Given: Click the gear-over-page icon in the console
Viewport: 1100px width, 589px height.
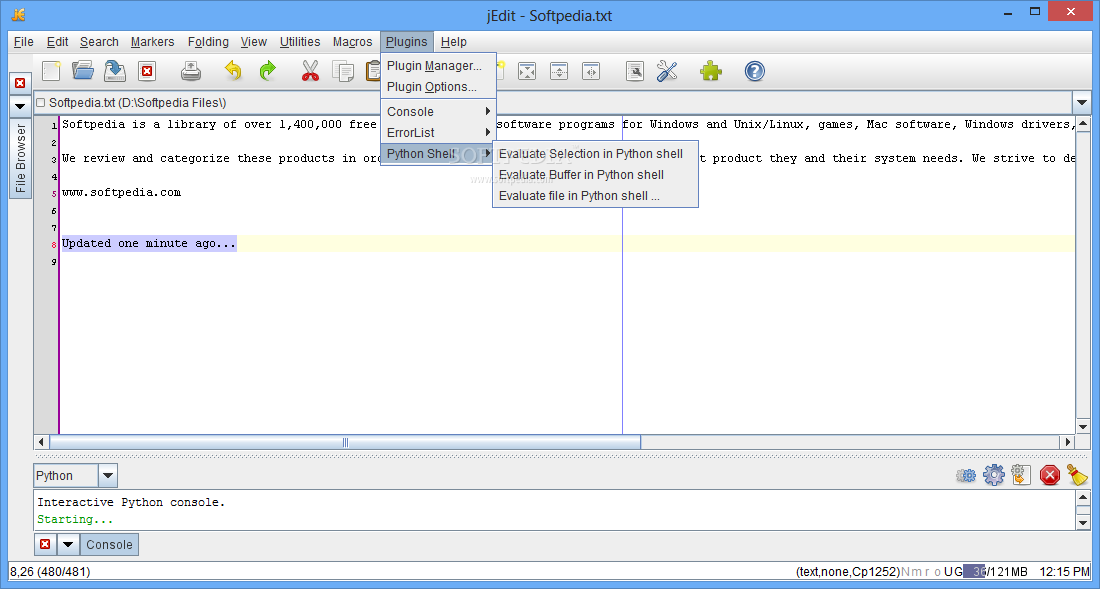Looking at the screenshot, I should (x=1021, y=475).
